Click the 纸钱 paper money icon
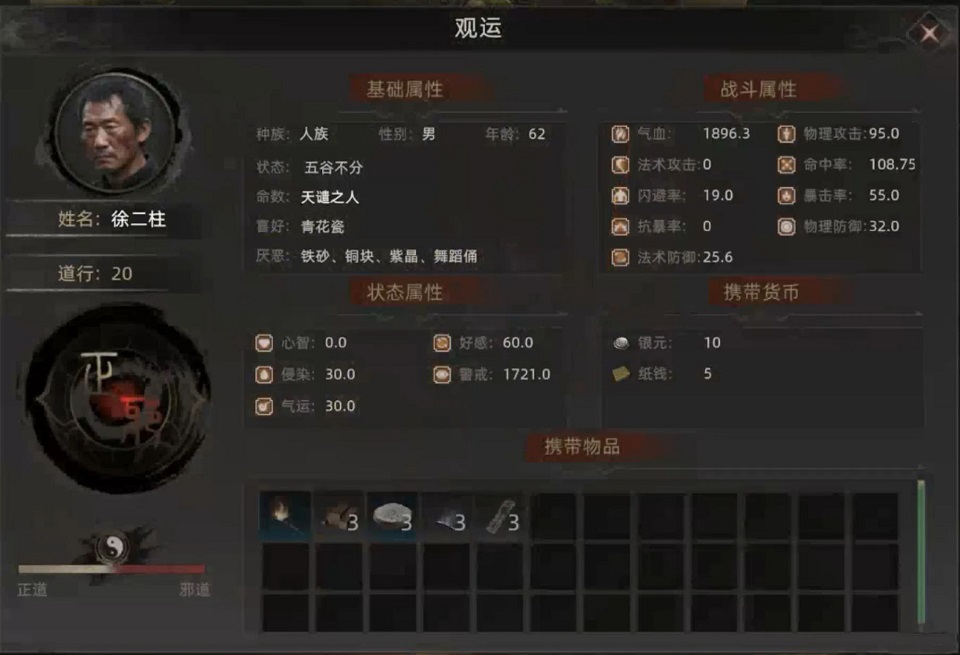 click(x=621, y=373)
